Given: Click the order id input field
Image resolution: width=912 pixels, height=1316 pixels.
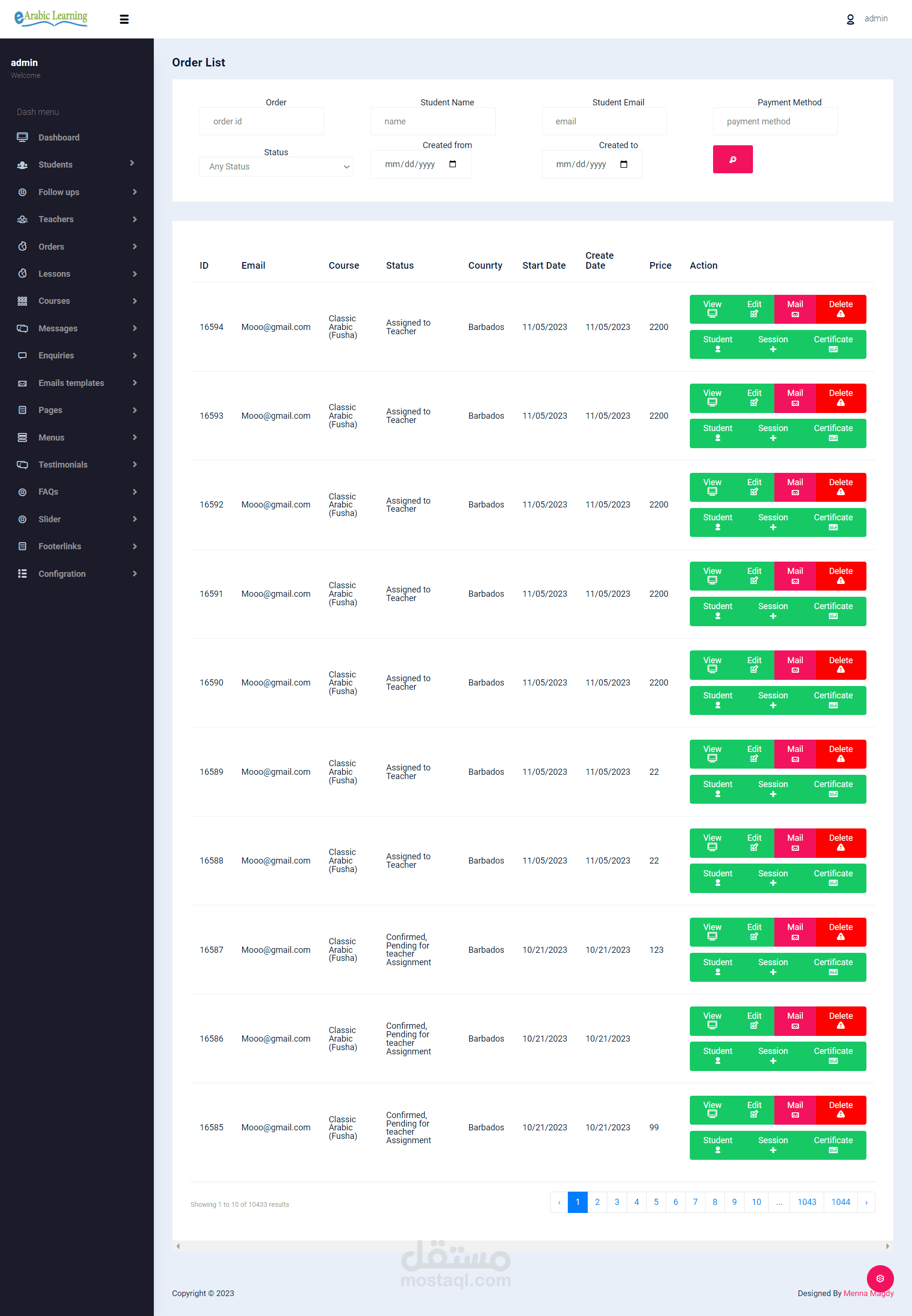Looking at the screenshot, I should click(262, 122).
